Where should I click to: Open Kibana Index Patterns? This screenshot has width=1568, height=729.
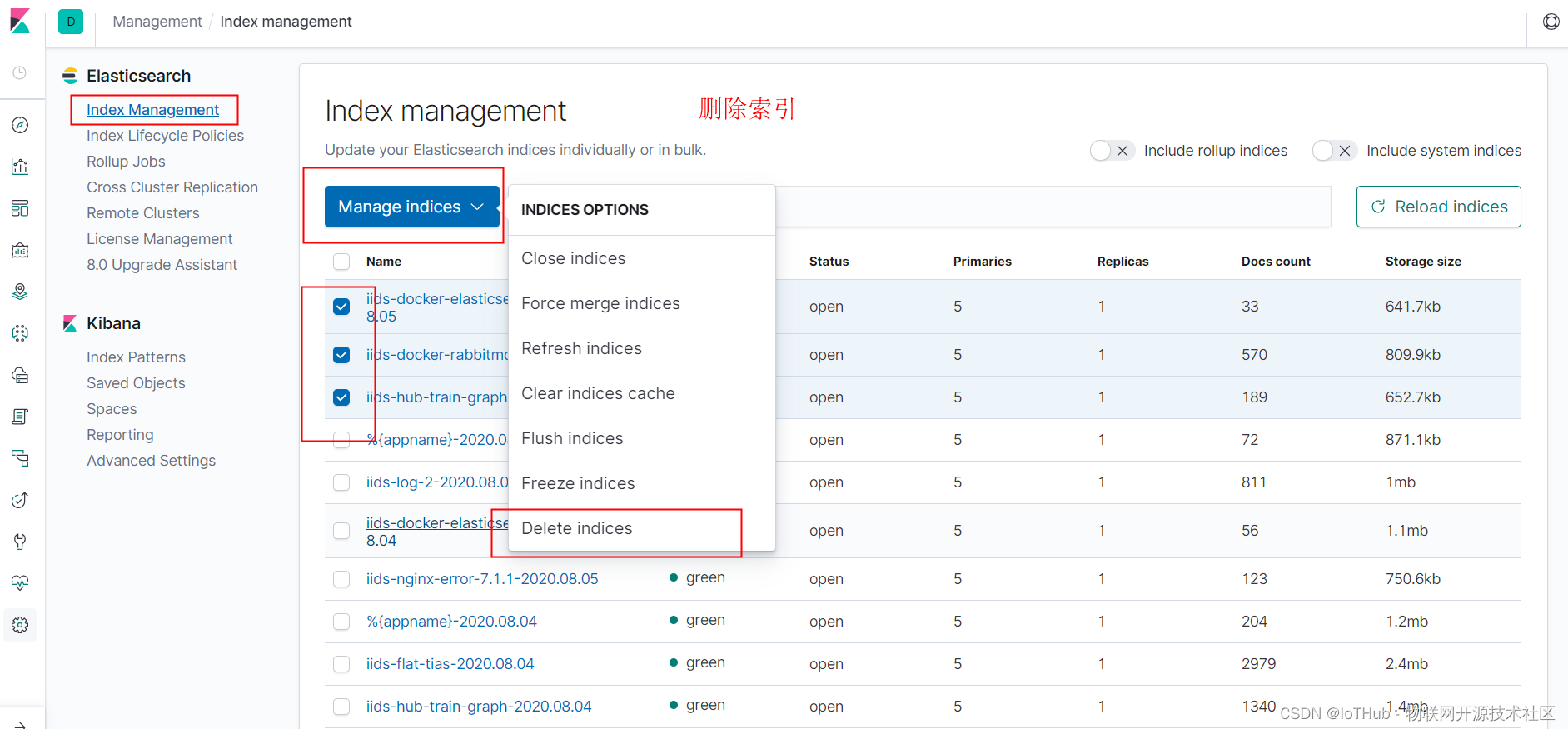(136, 357)
